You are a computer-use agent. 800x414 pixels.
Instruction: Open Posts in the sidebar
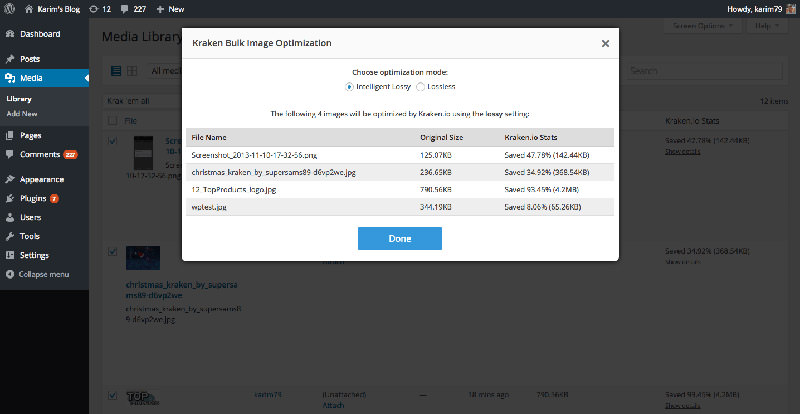pos(30,59)
